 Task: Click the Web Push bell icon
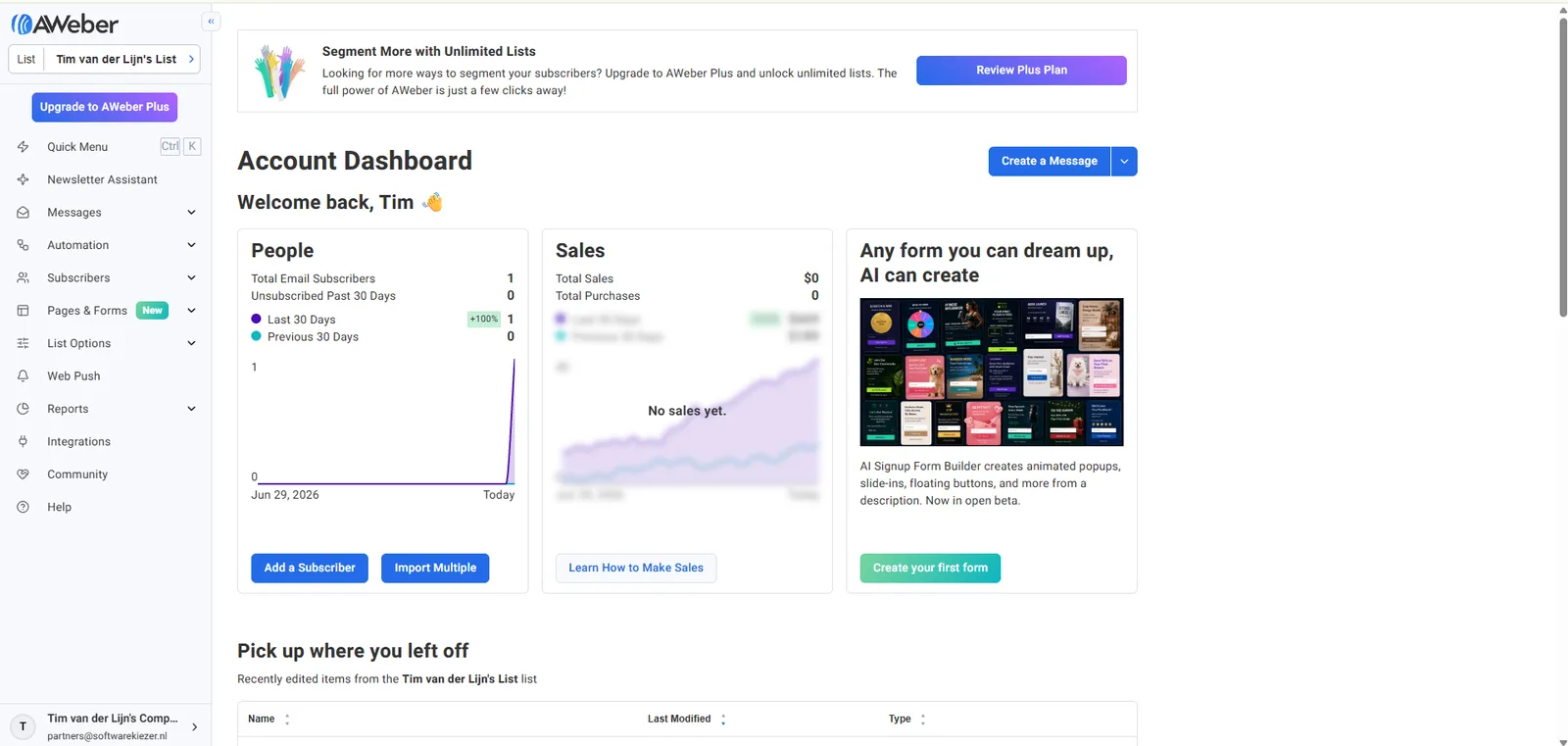point(23,376)
